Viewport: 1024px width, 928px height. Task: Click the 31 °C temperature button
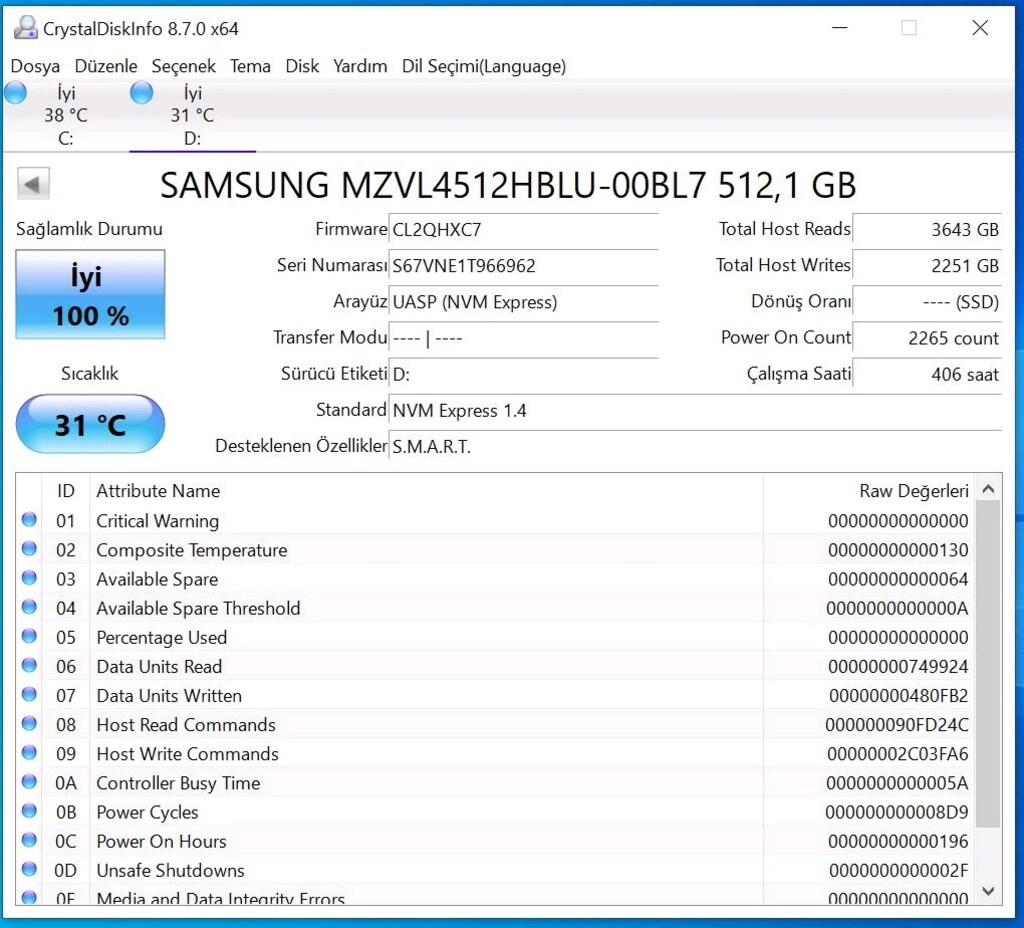click(x=90, y=424)
